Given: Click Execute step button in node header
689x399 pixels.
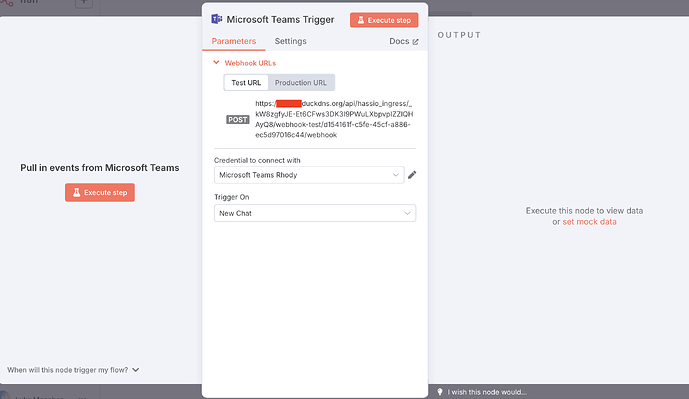Looking at the screenshot, I should (x=384, y=20).
